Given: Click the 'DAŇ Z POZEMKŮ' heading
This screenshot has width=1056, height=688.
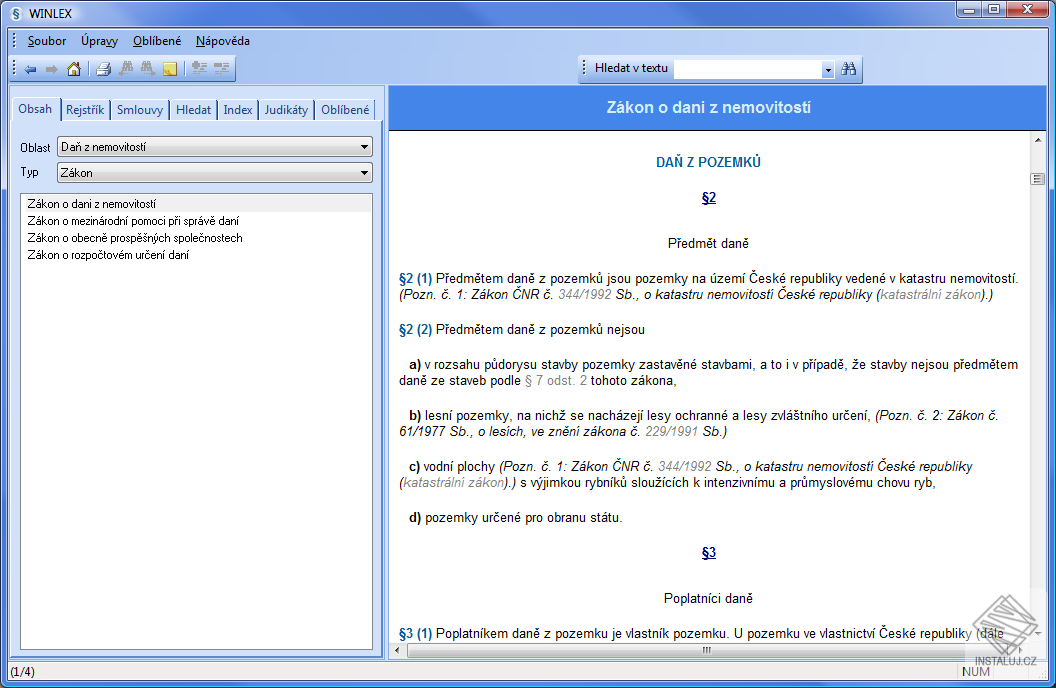Looking at the screenshot, I should click(x=708, y=162).
